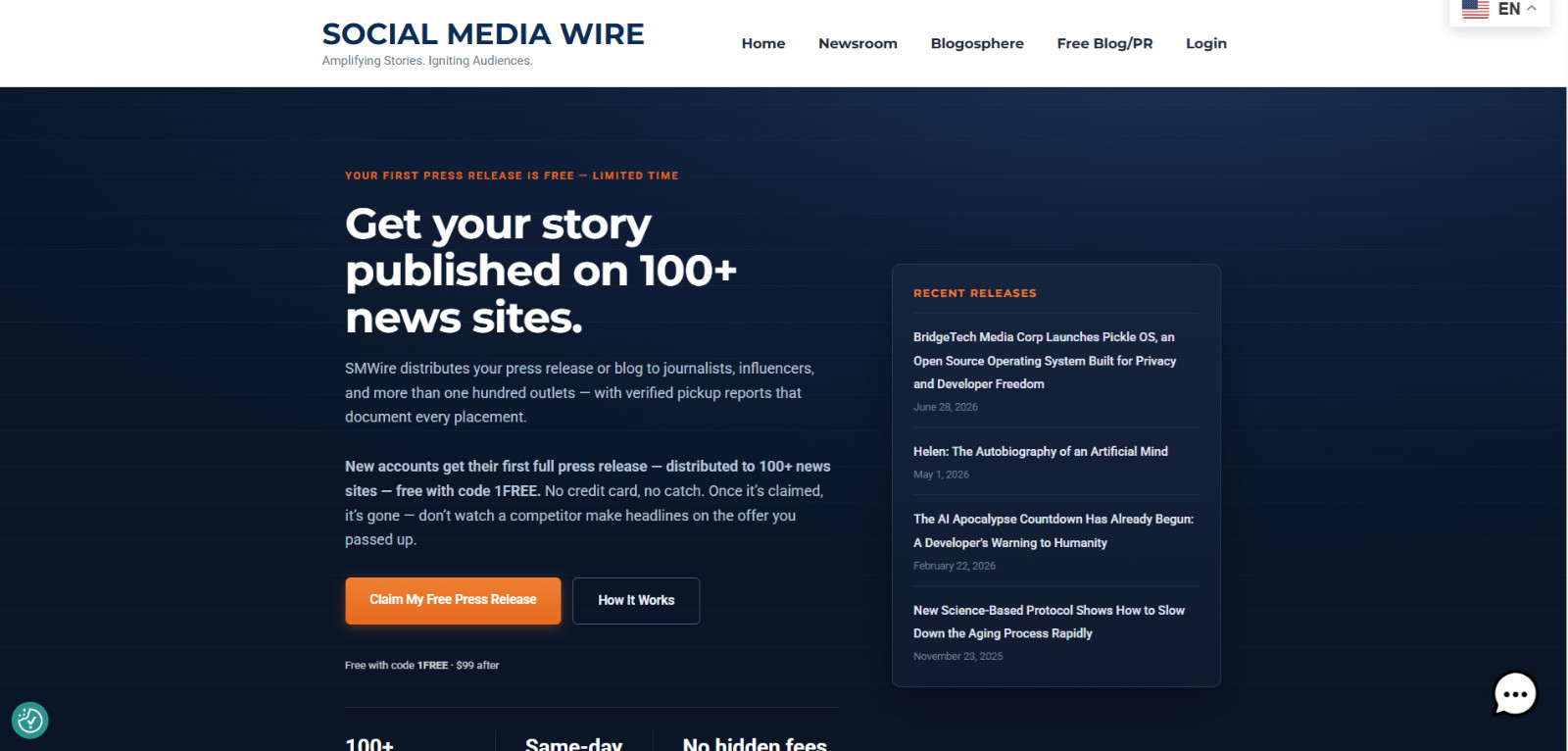Screen dimensions: 1568x751
Task: Open the chat bubble widget
Action: [1515, 694]
